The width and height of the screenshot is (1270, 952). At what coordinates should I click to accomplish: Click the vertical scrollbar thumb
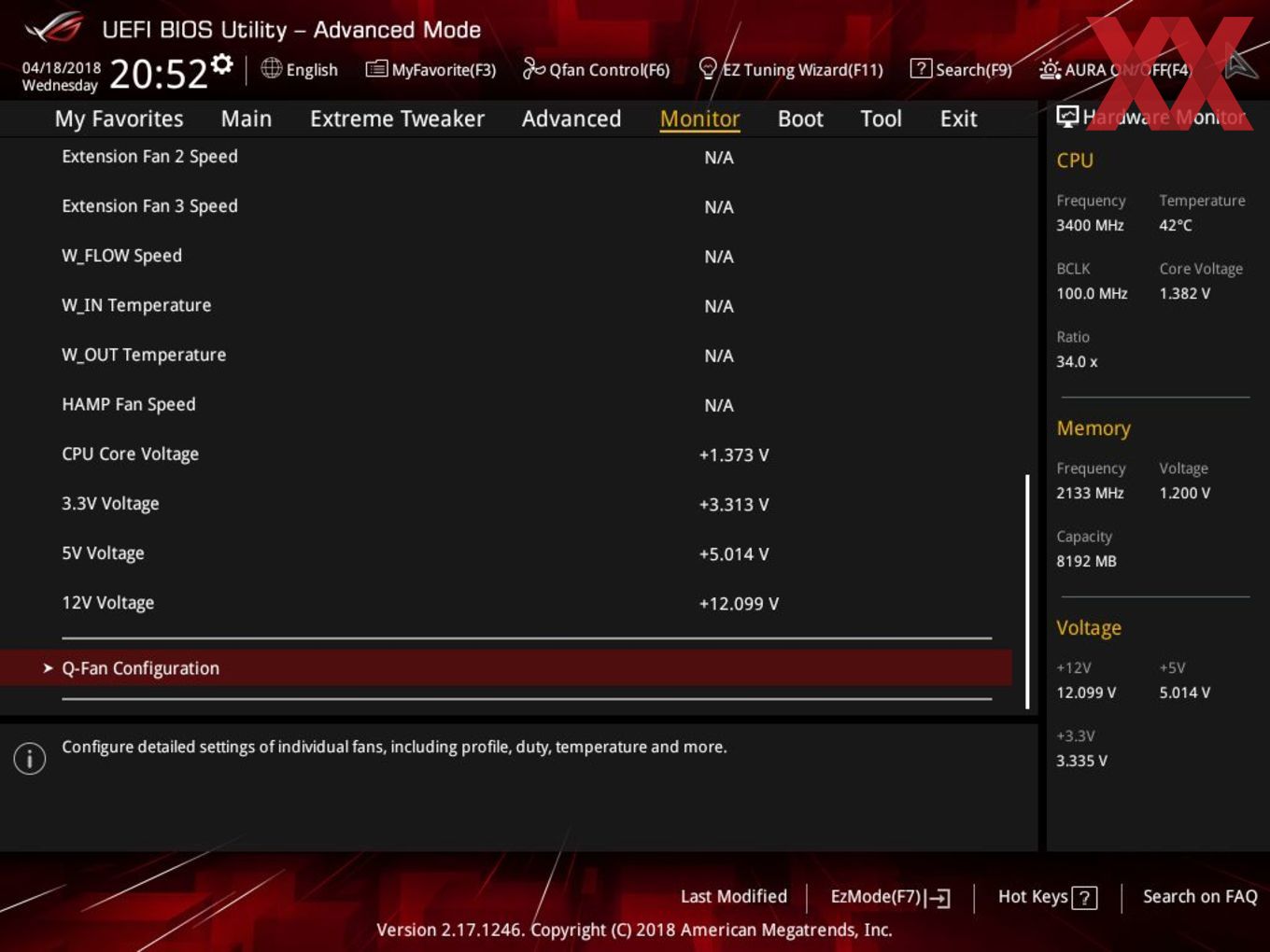1027,592
